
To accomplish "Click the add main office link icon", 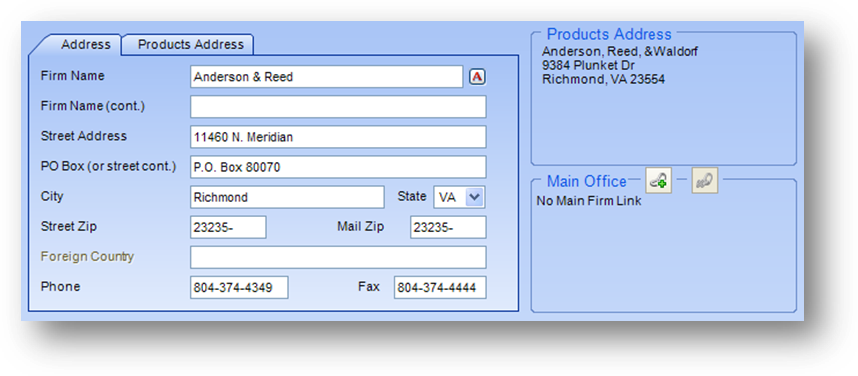I will 658,181.
